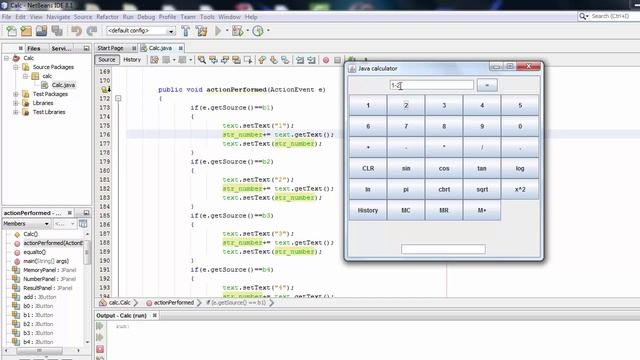Click the Build Project hammer icon
Image resolution: width=640 pixels, height=360 pixels.
coord(186,31)
